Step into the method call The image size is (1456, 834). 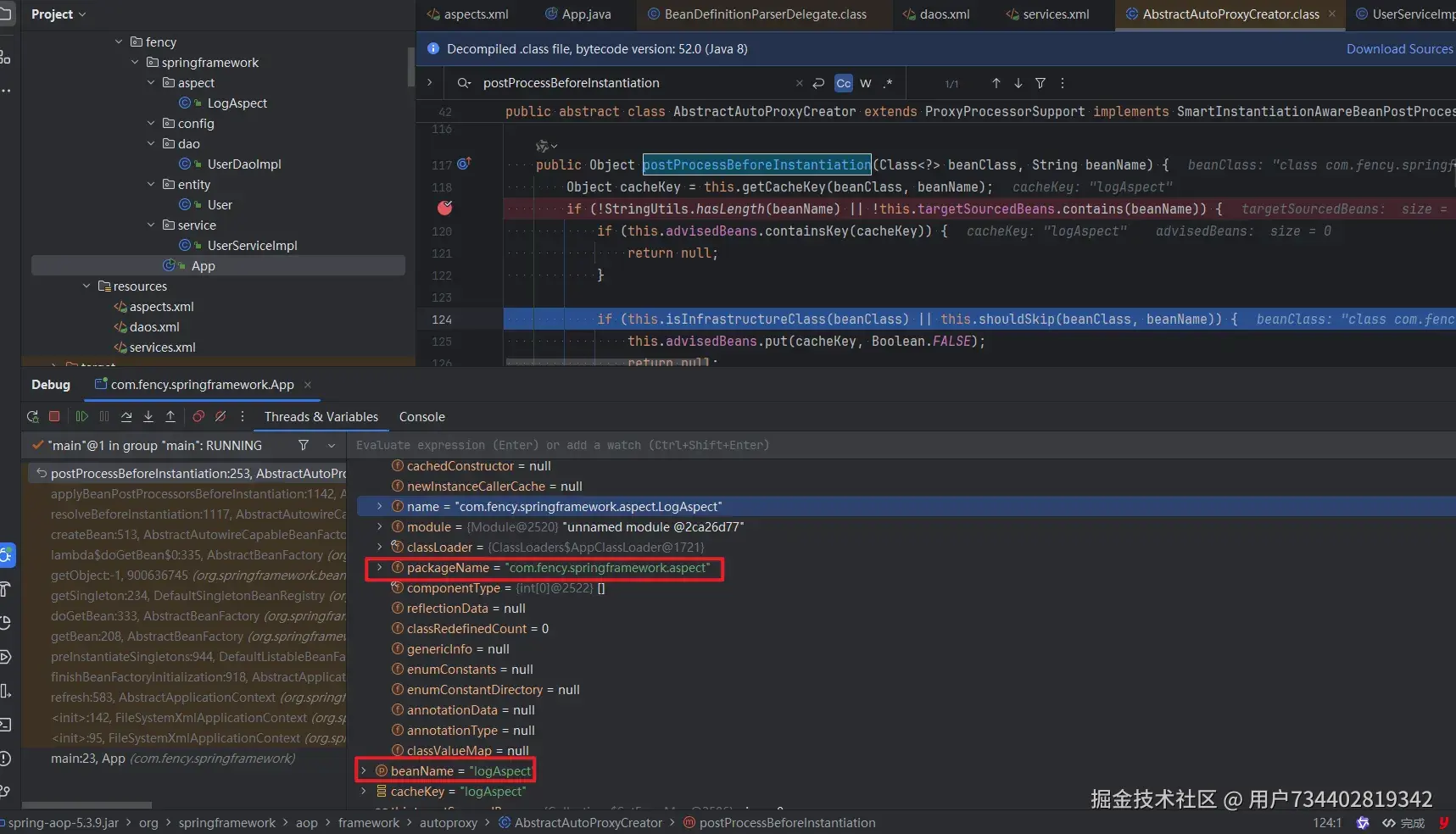148,416
